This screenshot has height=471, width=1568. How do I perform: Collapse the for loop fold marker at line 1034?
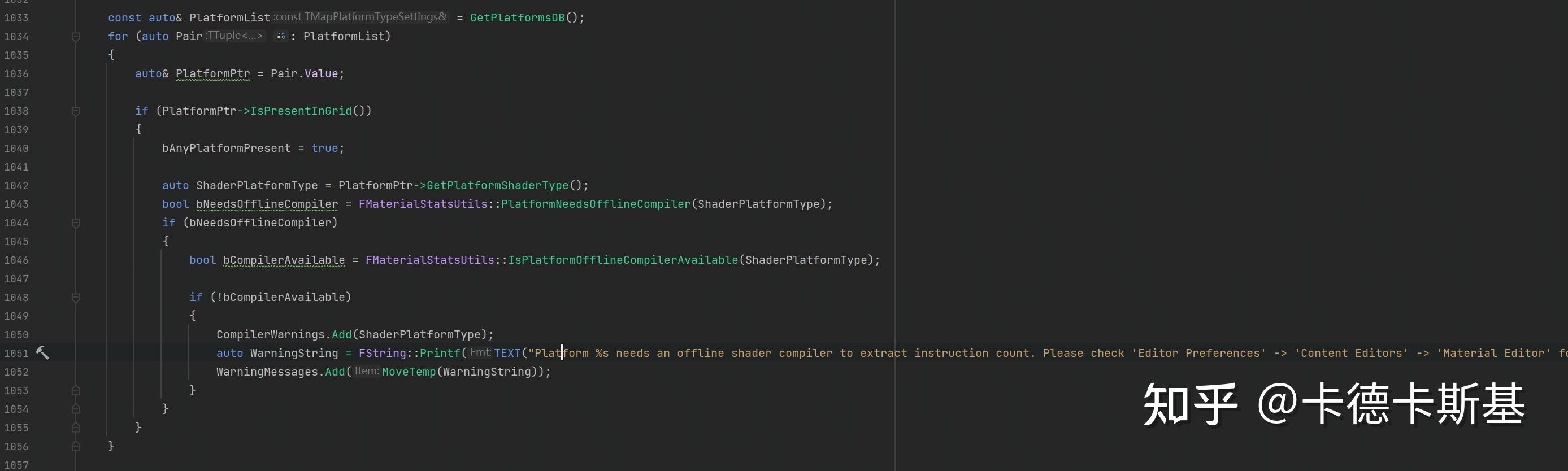[76, 37]
